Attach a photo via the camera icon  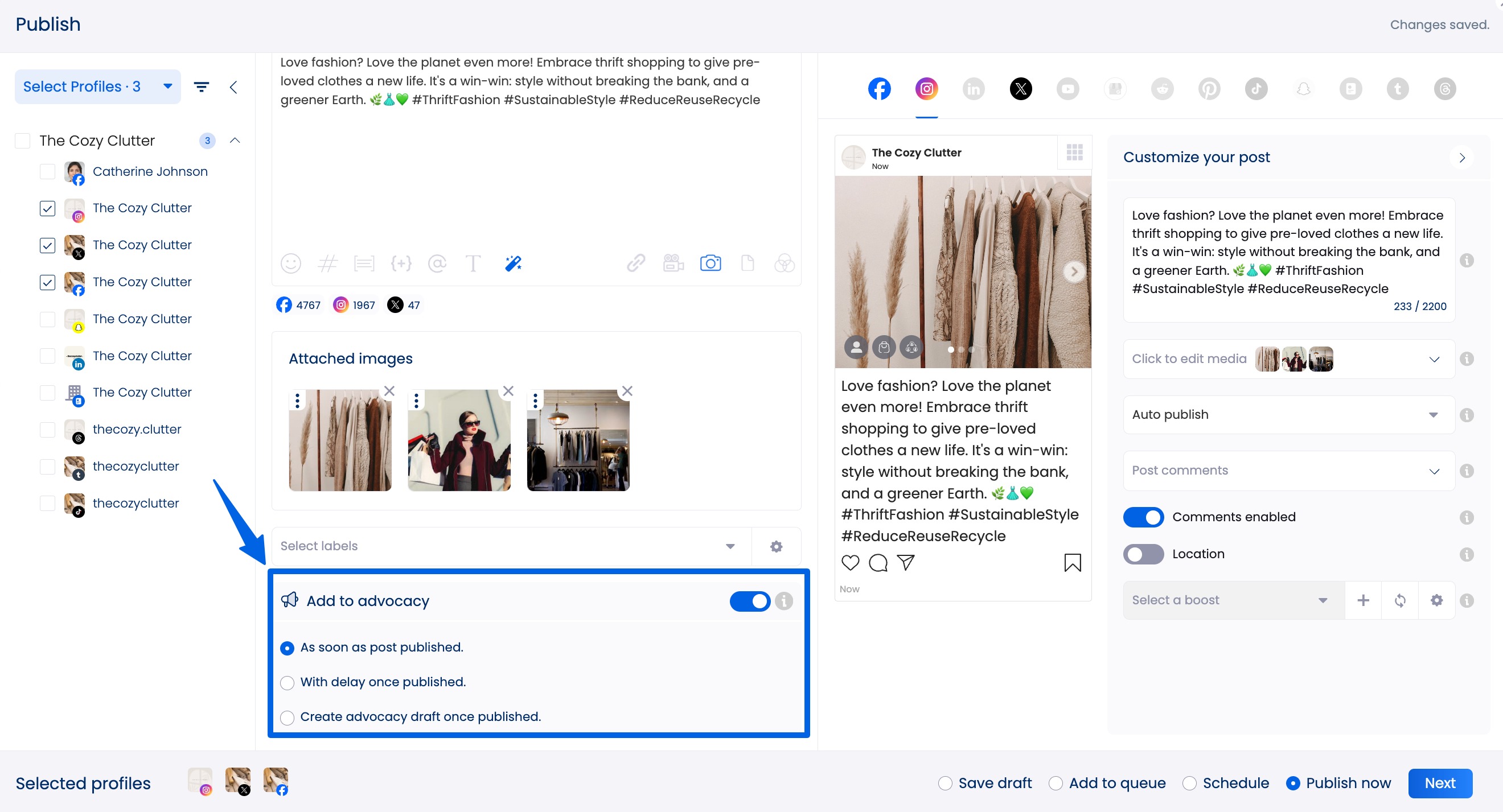[710, 263]
